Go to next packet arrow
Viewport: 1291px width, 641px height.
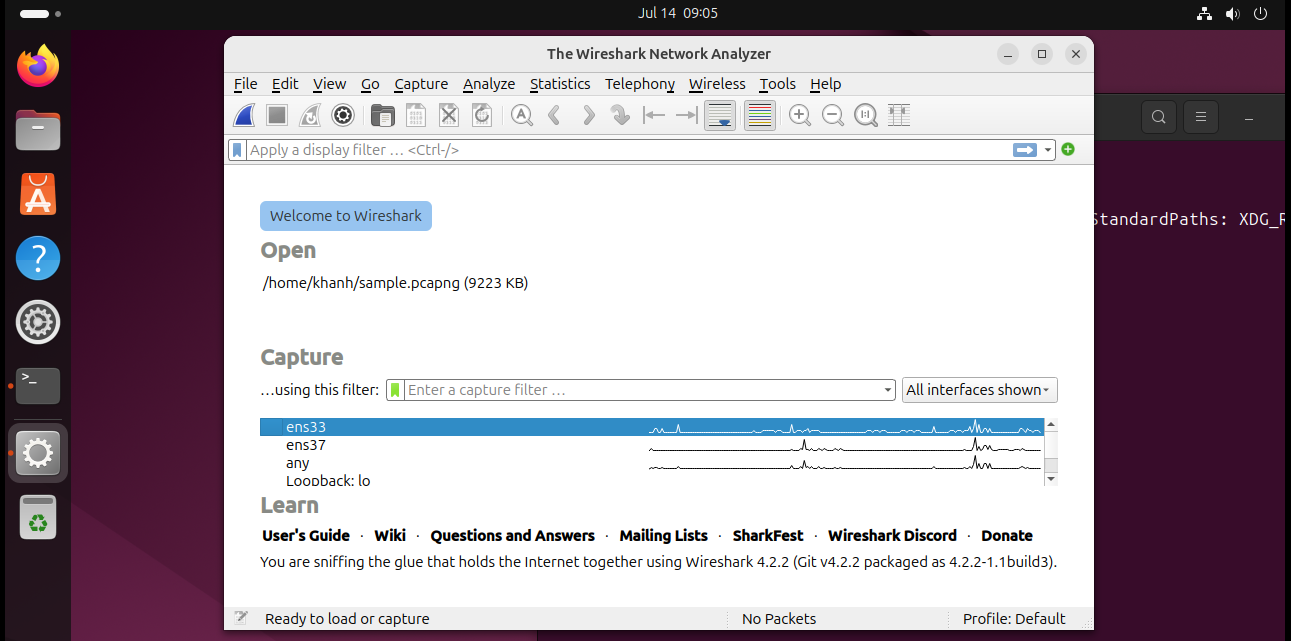(588, 116)
